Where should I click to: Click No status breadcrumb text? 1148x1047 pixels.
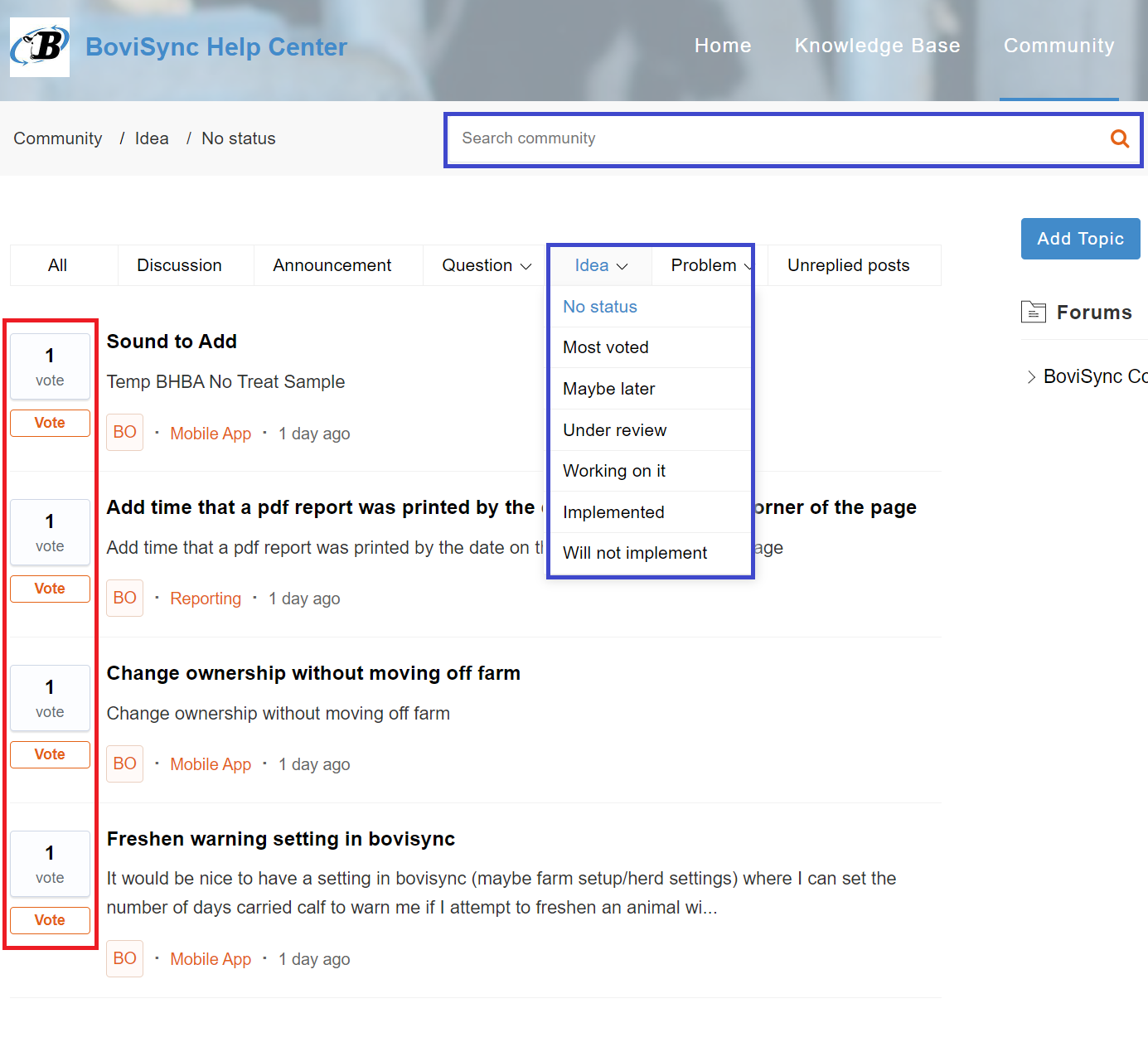click(x=239, y=138)
